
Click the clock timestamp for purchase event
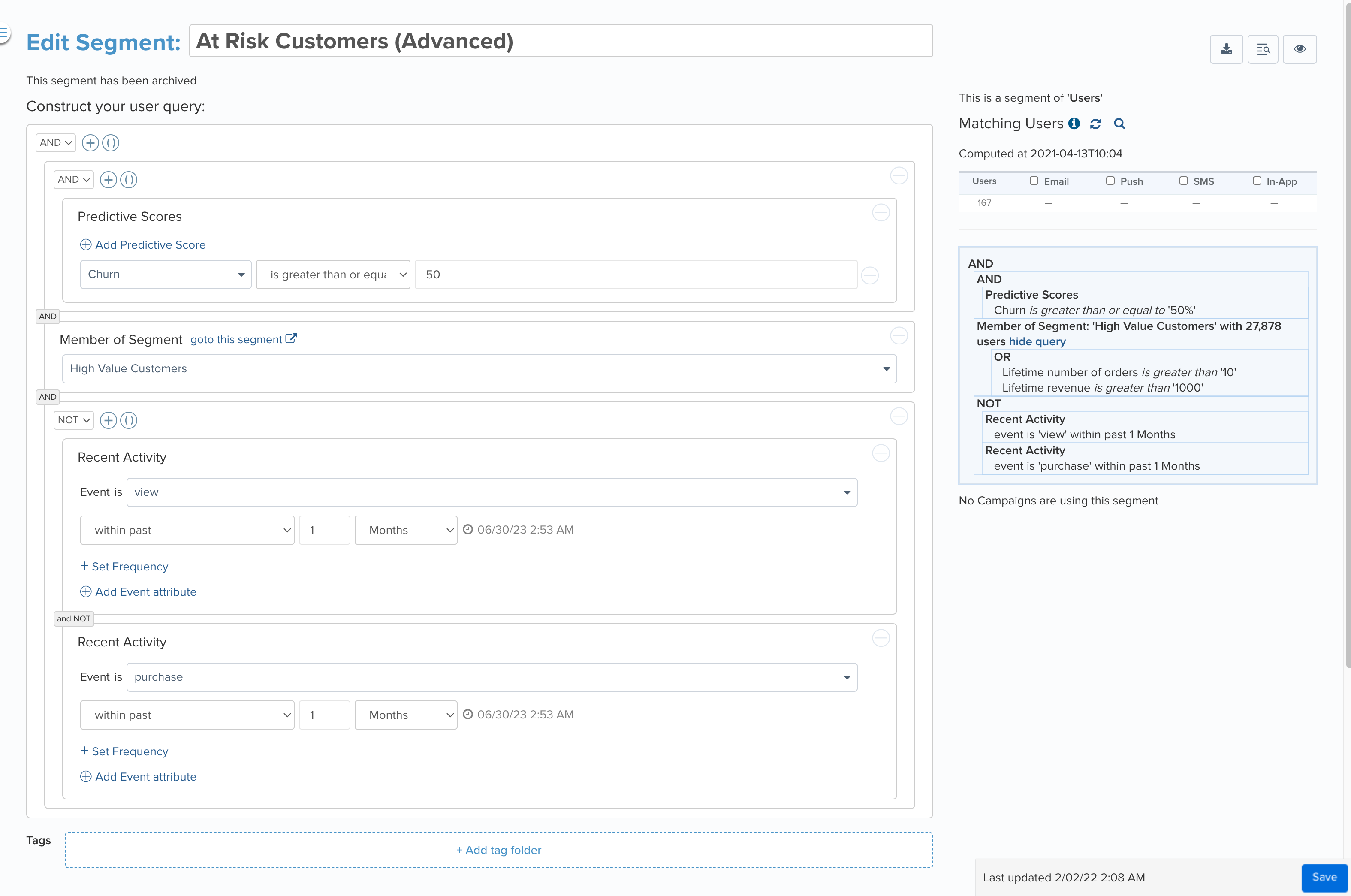point(518,714)
